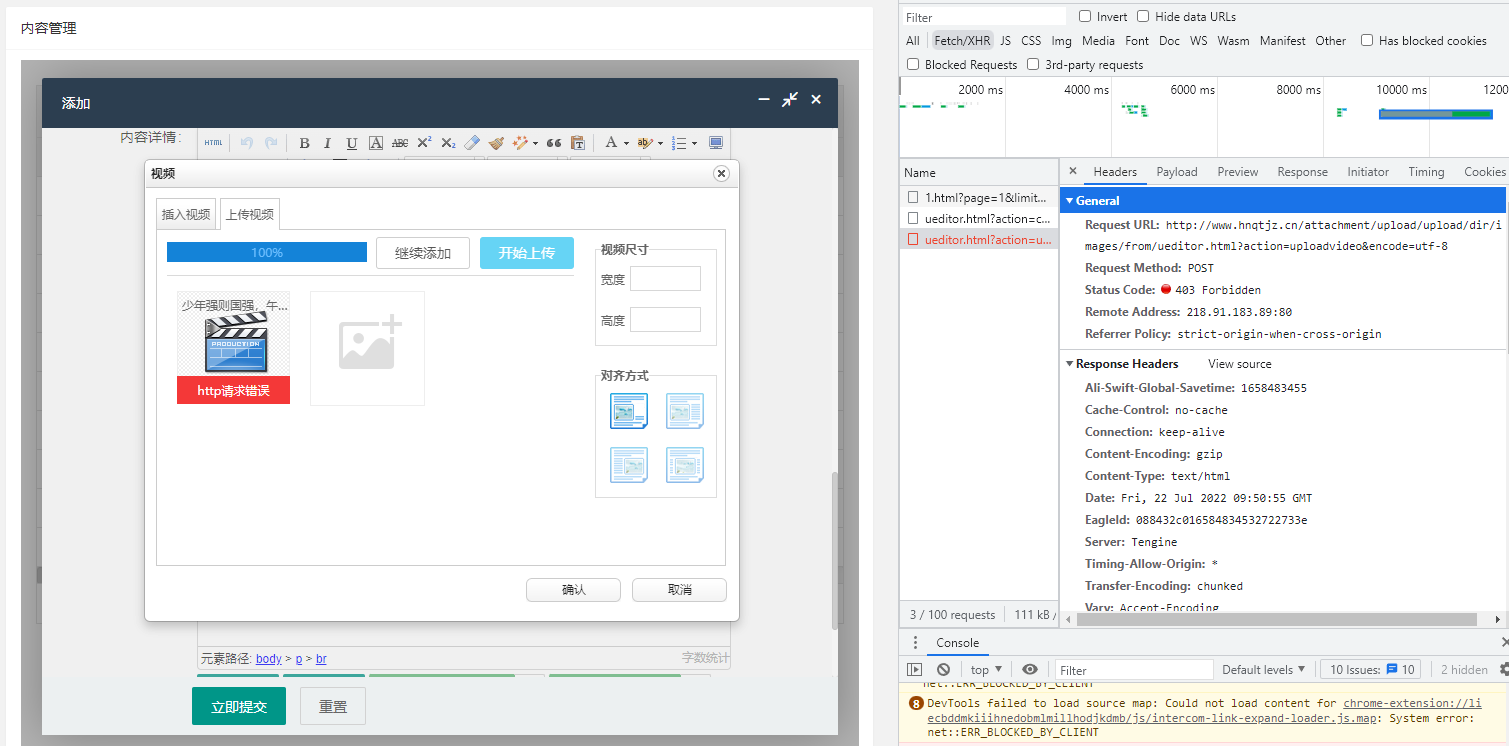Click the undo arrow in editor toolbar
This screenshot has width=1509, height=746.
[x=247, y=143]
